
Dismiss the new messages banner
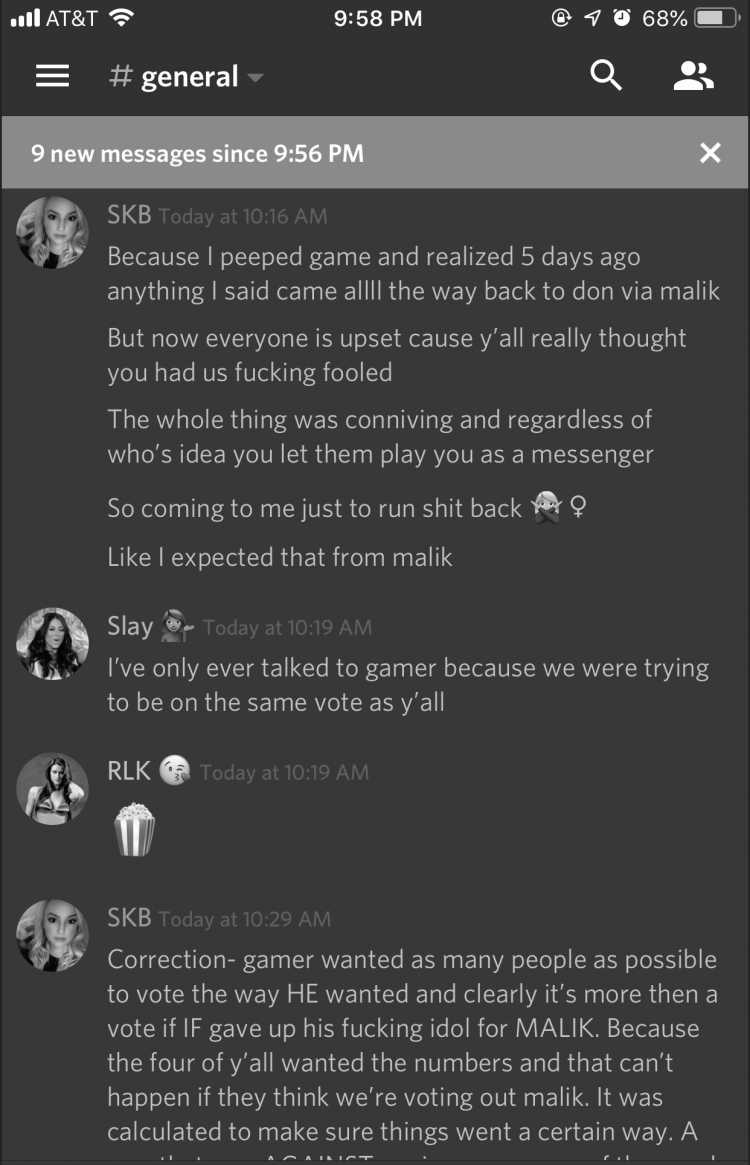710,153
